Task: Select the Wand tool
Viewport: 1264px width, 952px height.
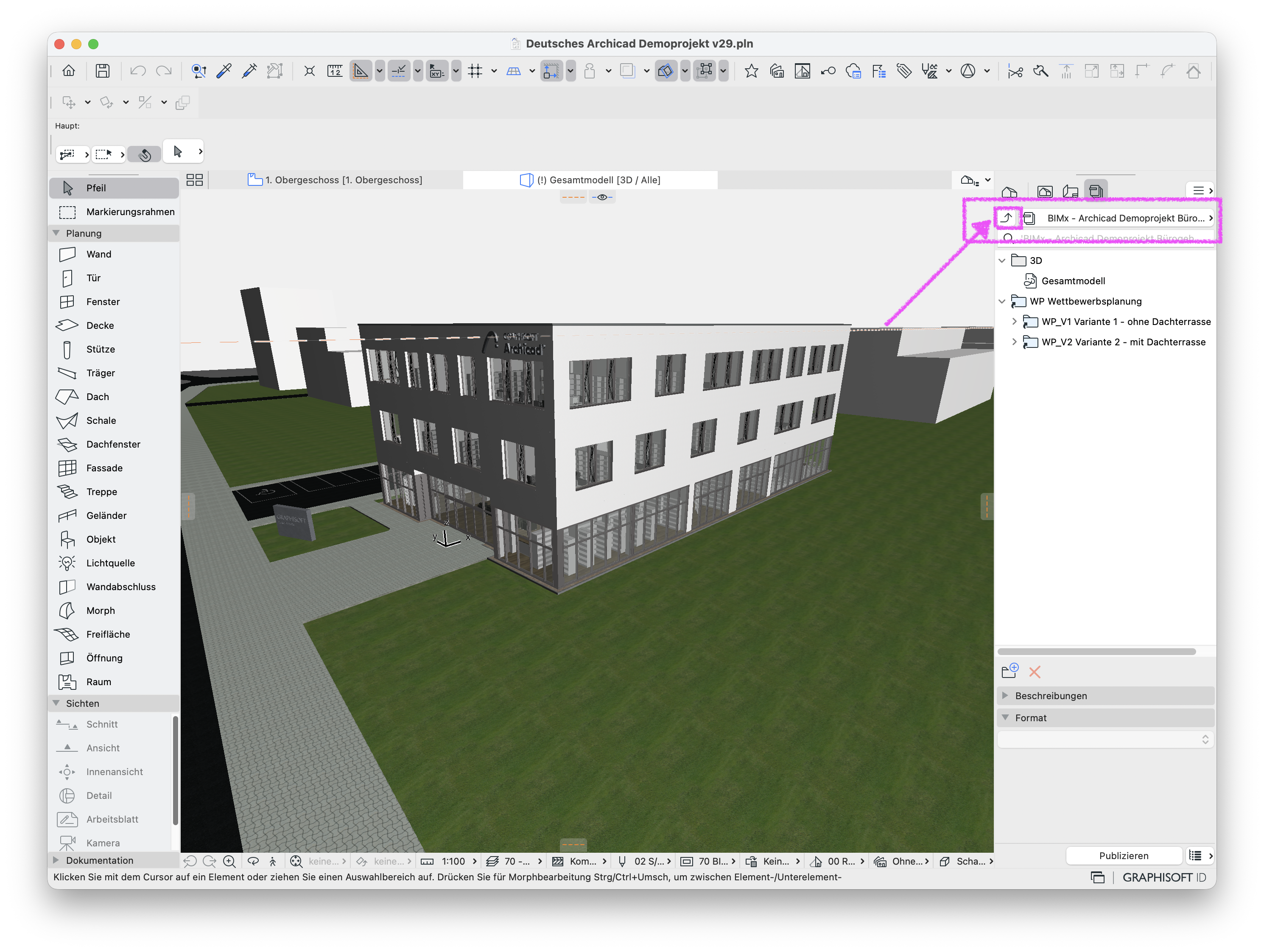Action: tap(114, 254)
